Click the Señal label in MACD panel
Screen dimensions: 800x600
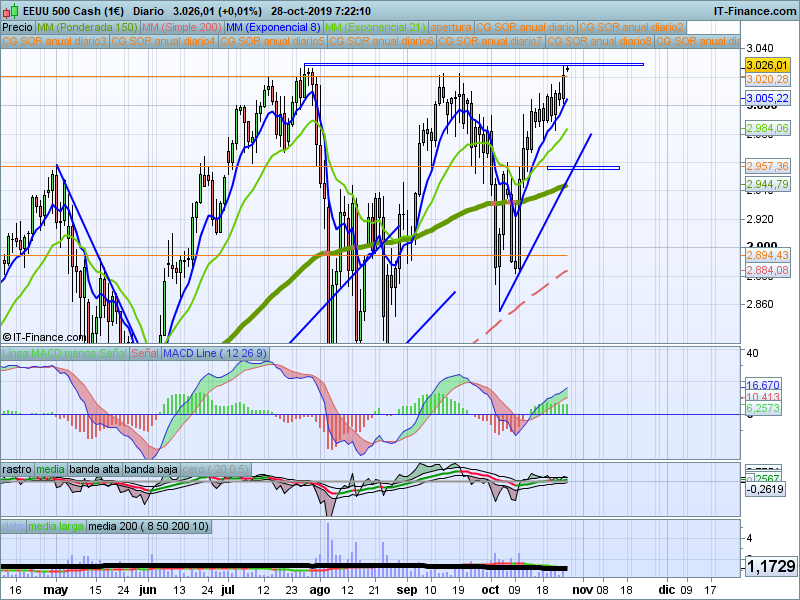[144, 354]
